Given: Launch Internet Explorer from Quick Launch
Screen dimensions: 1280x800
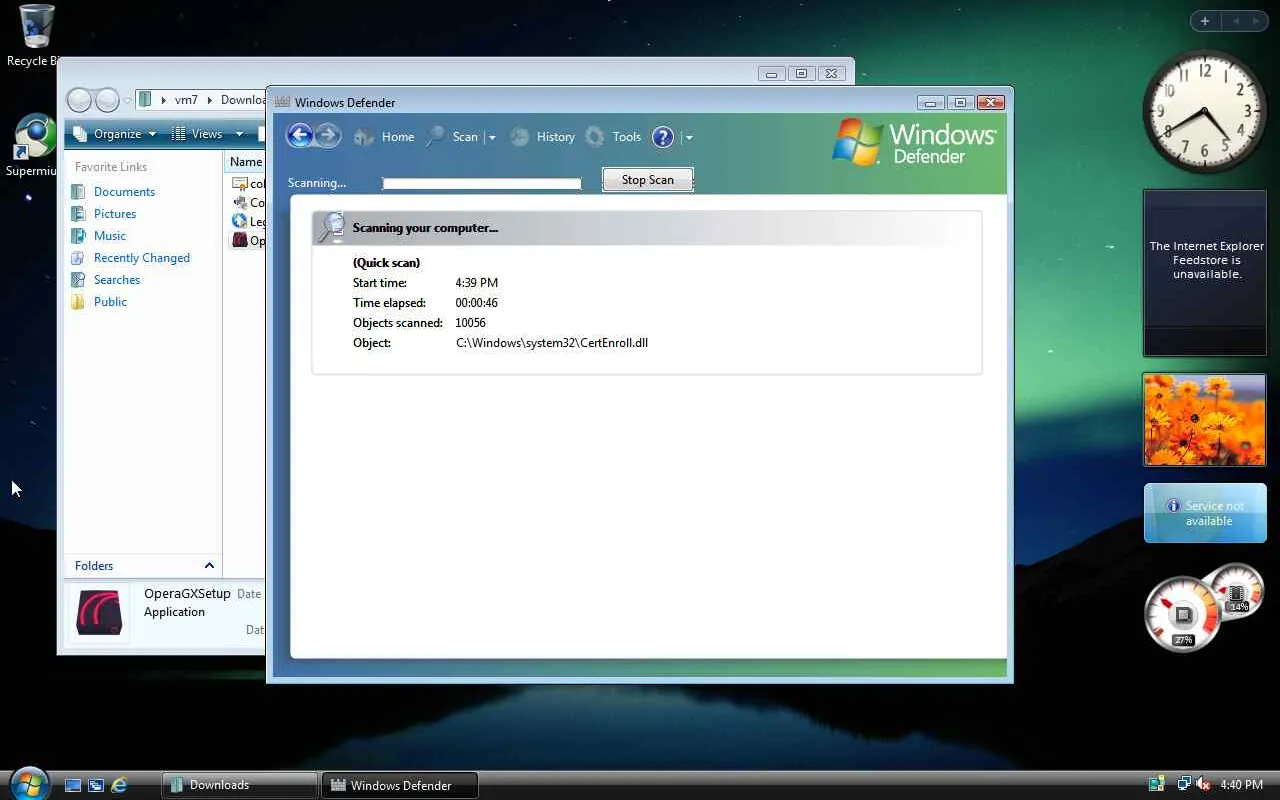Looking at the screenshot, I should pyautogui.click(x=119, y=785).
